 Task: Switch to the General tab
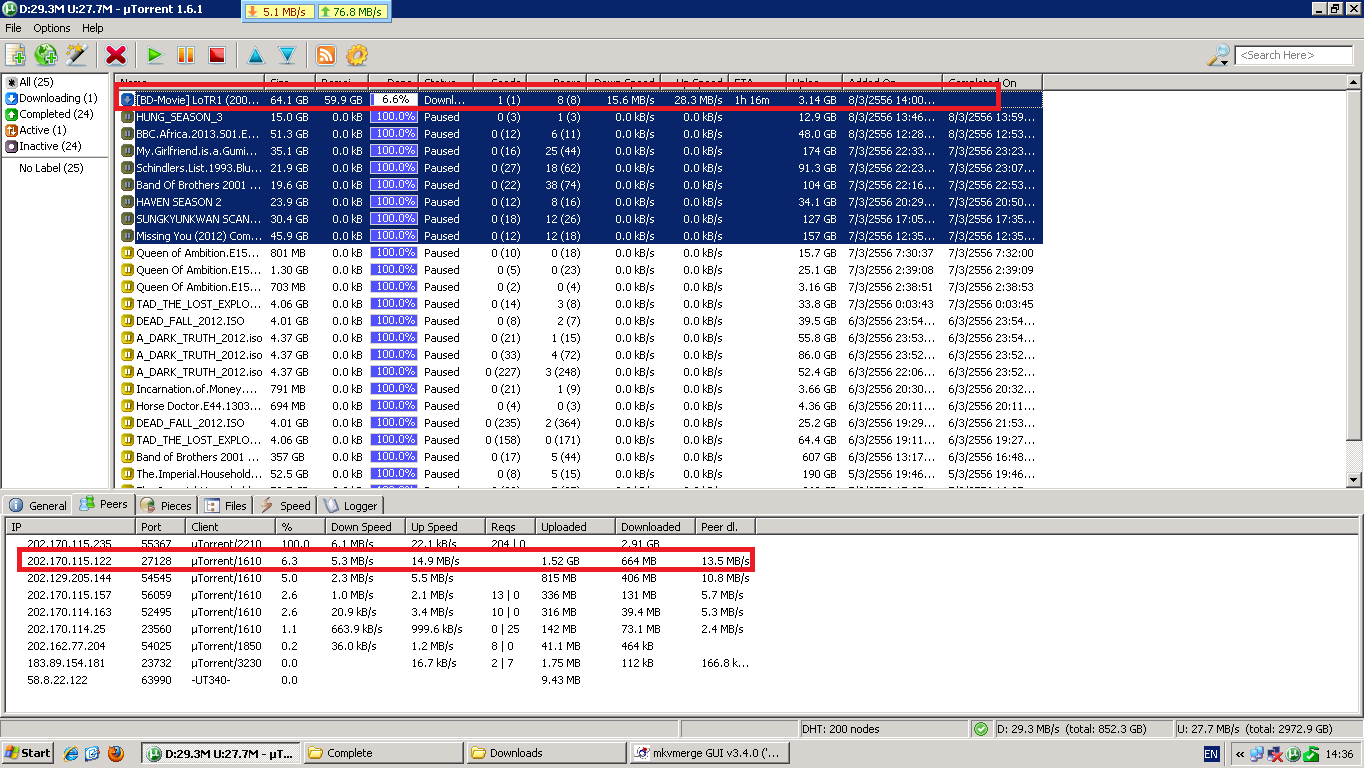coord(39,506)
